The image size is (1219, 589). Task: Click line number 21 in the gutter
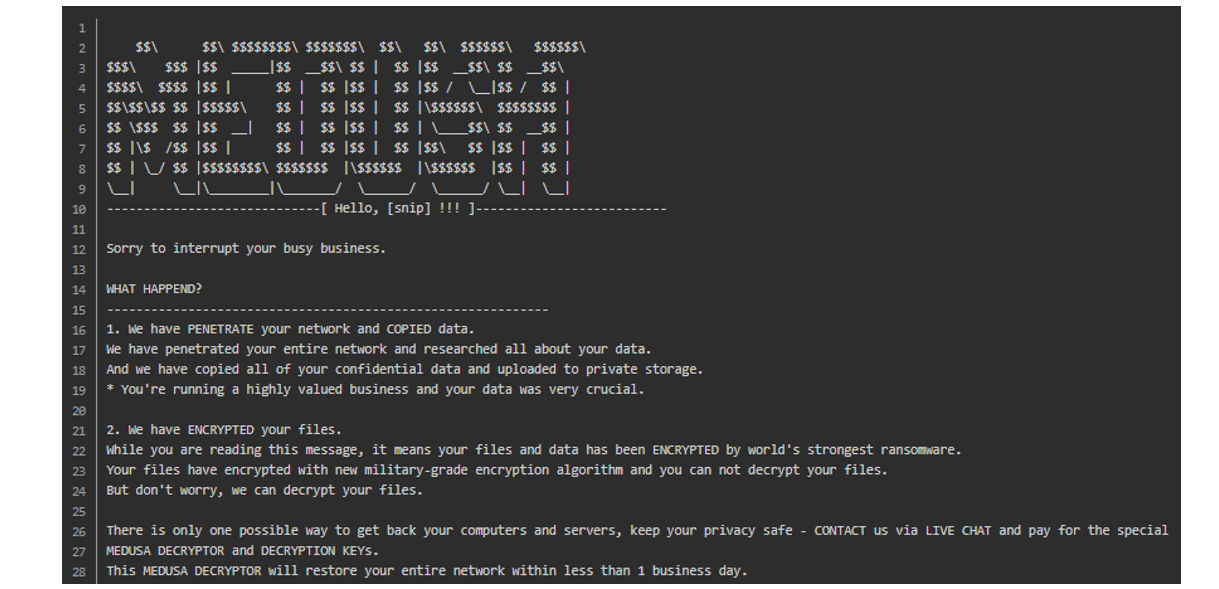[79, 430]
